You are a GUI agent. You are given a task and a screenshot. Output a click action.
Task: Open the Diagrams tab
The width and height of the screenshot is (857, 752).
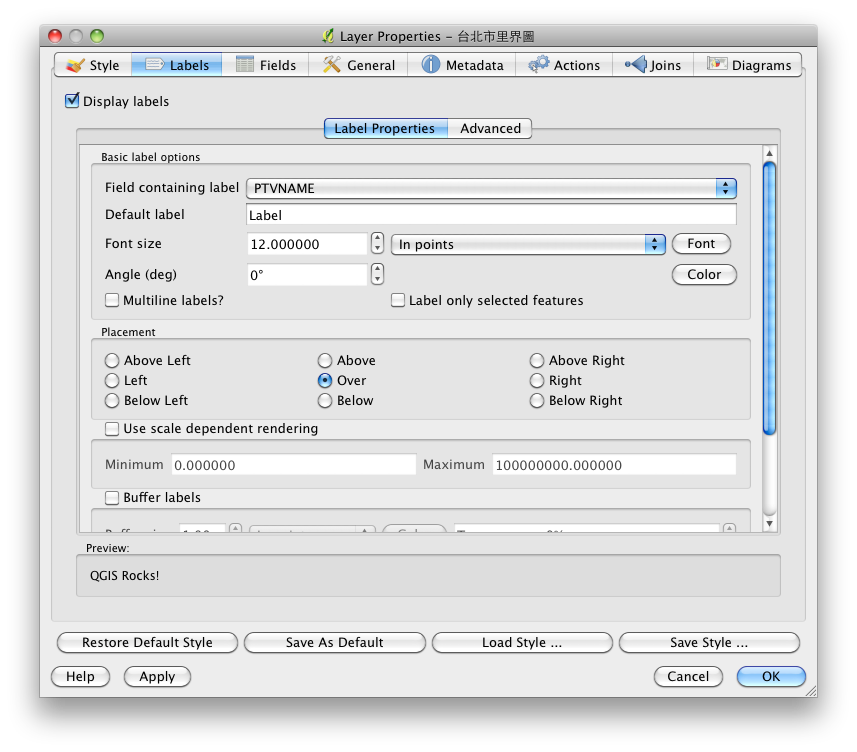click(x=748, y=65)
